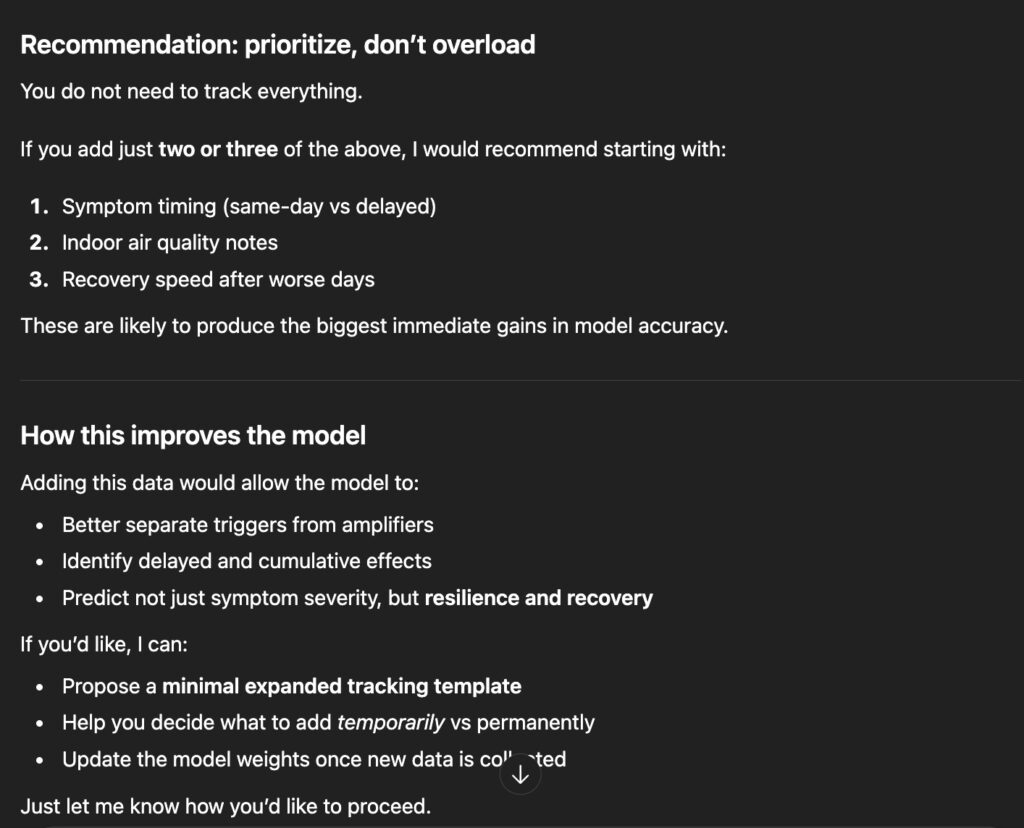Click the bold "minimal expanded tracking template" text

pos(341,686)
